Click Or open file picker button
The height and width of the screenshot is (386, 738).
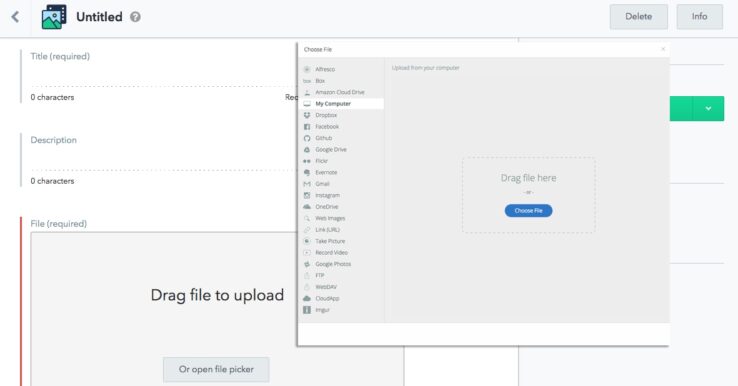coord(216,370)
